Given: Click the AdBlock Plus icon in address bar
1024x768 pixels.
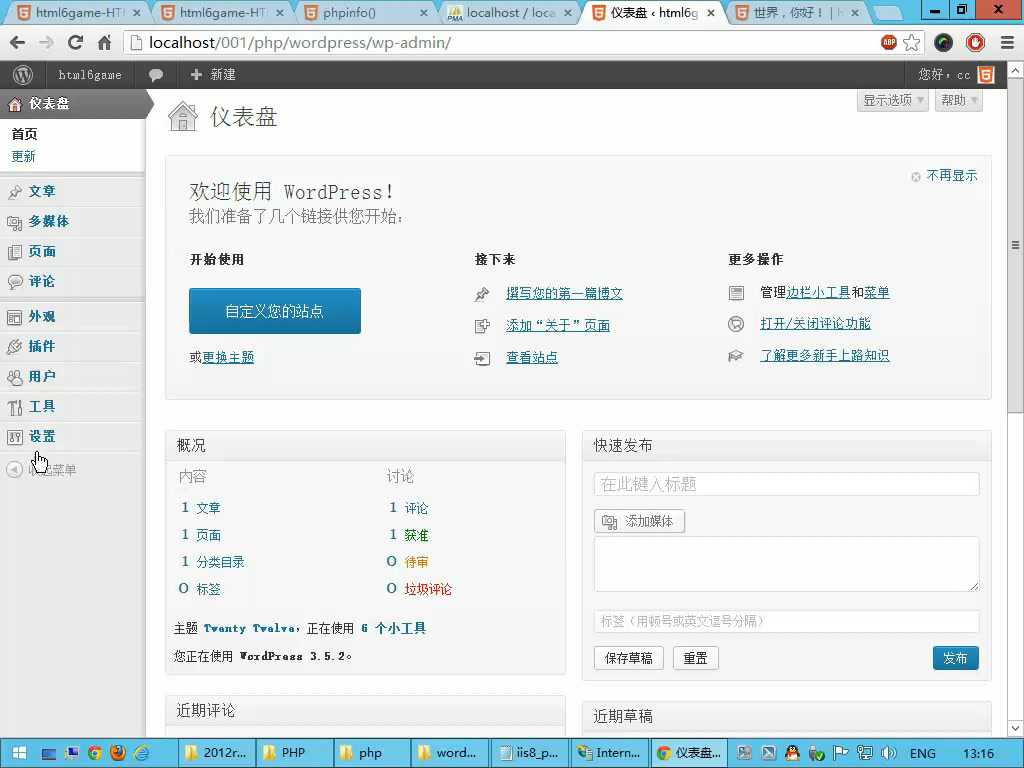Looking at the screenshot, I should [x=888, y=42].
